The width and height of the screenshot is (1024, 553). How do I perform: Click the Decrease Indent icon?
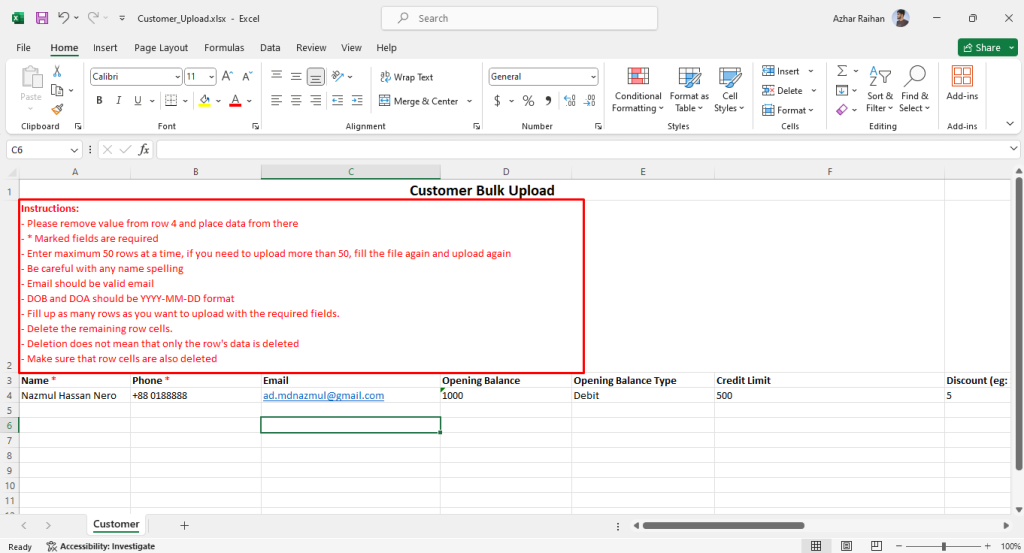coord(337,101)
